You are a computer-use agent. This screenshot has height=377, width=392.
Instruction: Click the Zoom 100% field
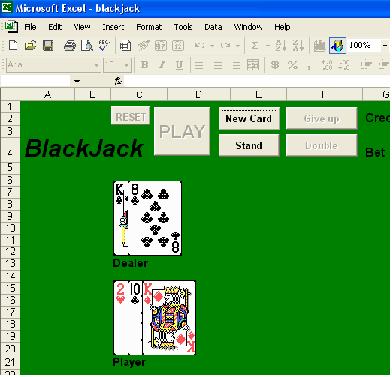pyautogui.click(x=364, y=45)
